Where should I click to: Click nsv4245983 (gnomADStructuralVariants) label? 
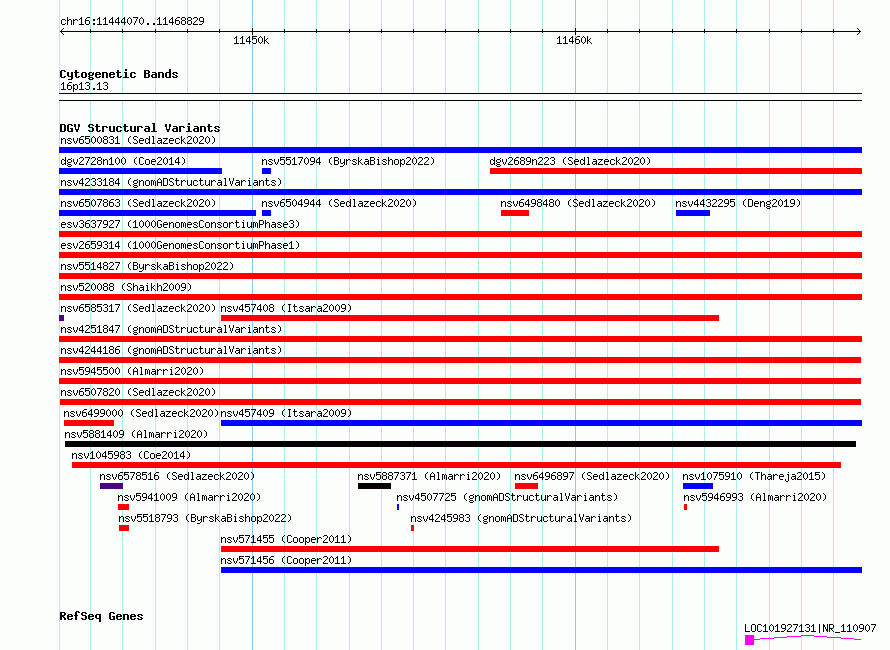click(521, 518)
